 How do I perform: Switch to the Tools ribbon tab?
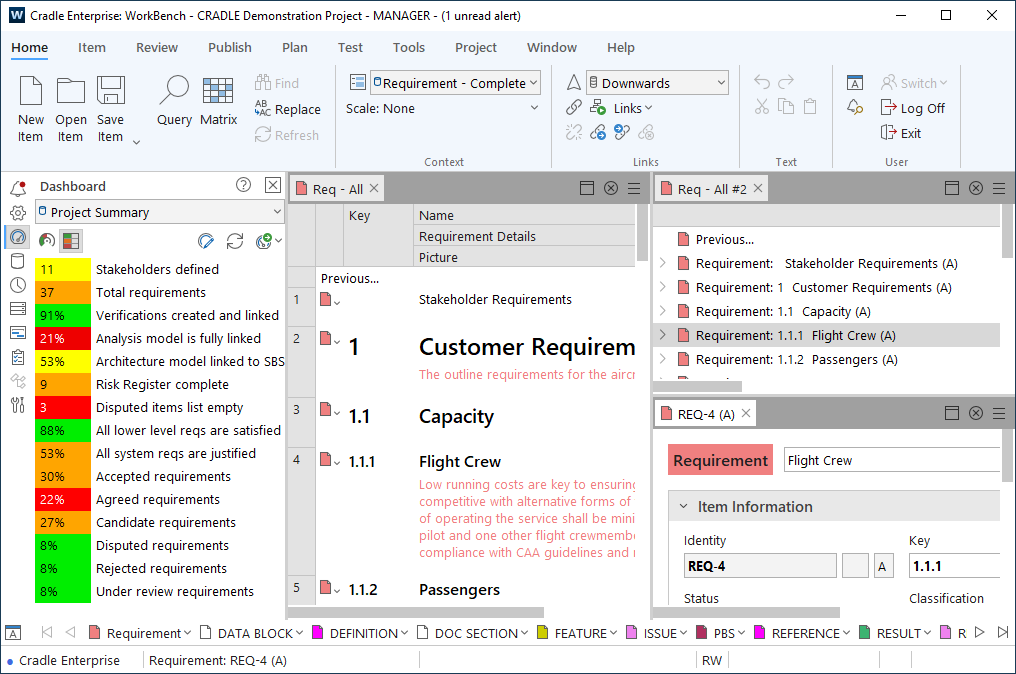pos(409,47)
